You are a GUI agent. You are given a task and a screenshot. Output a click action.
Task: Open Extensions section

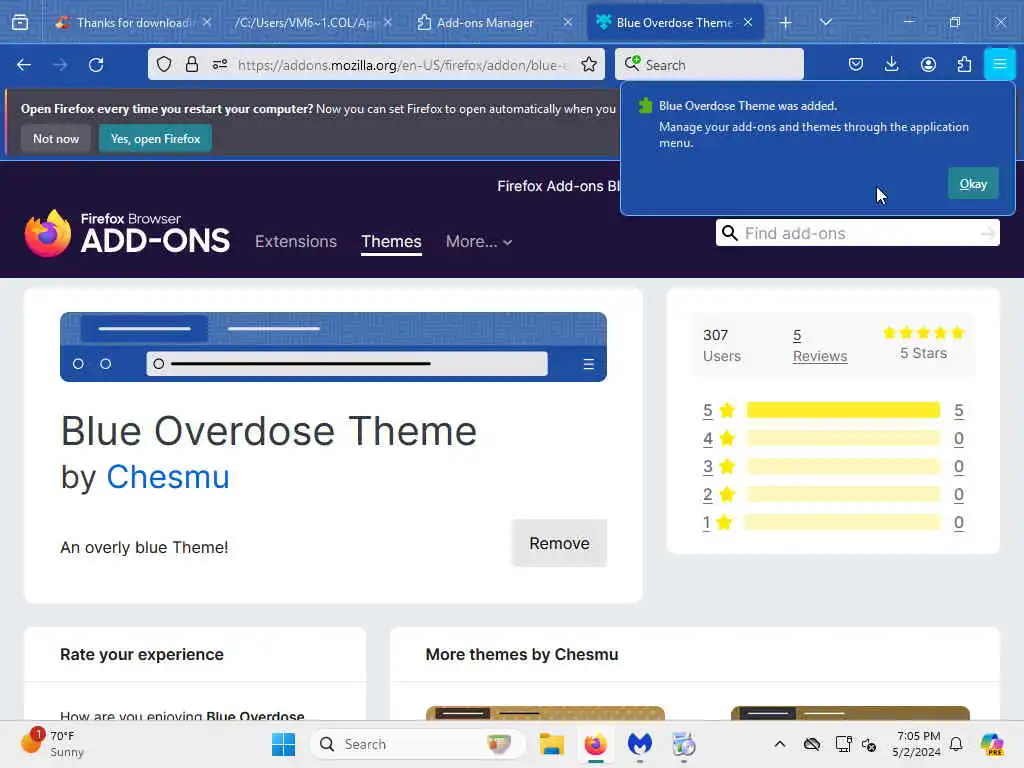(296, 242)
